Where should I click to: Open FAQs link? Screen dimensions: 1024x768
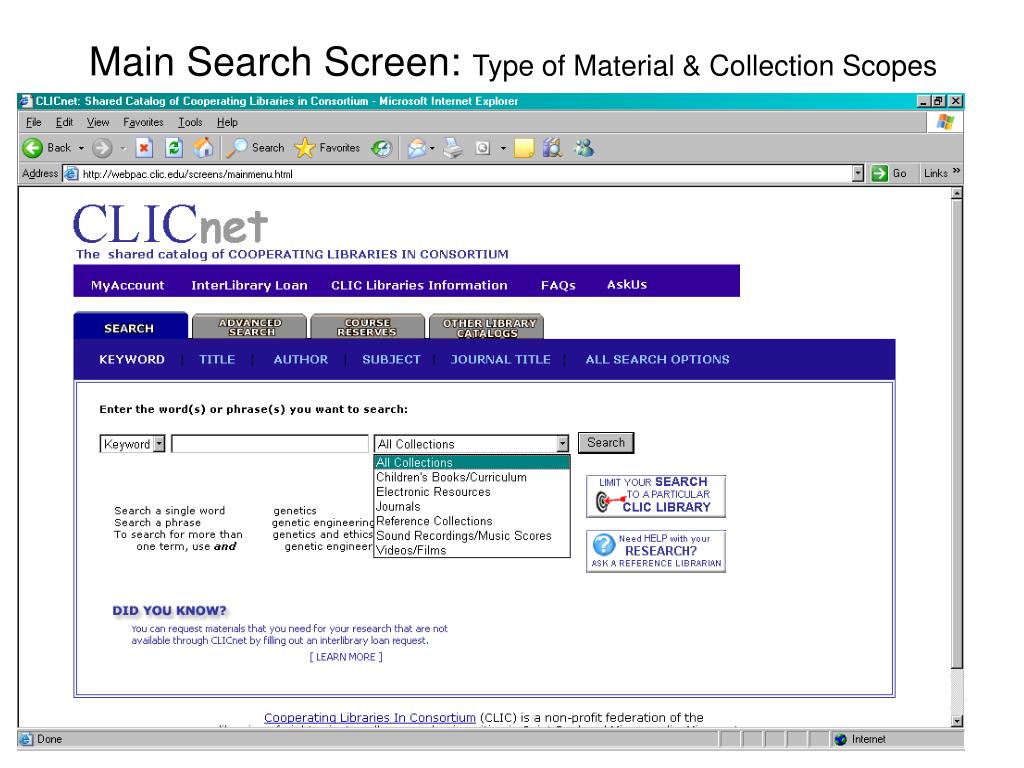tap(558, 285)
